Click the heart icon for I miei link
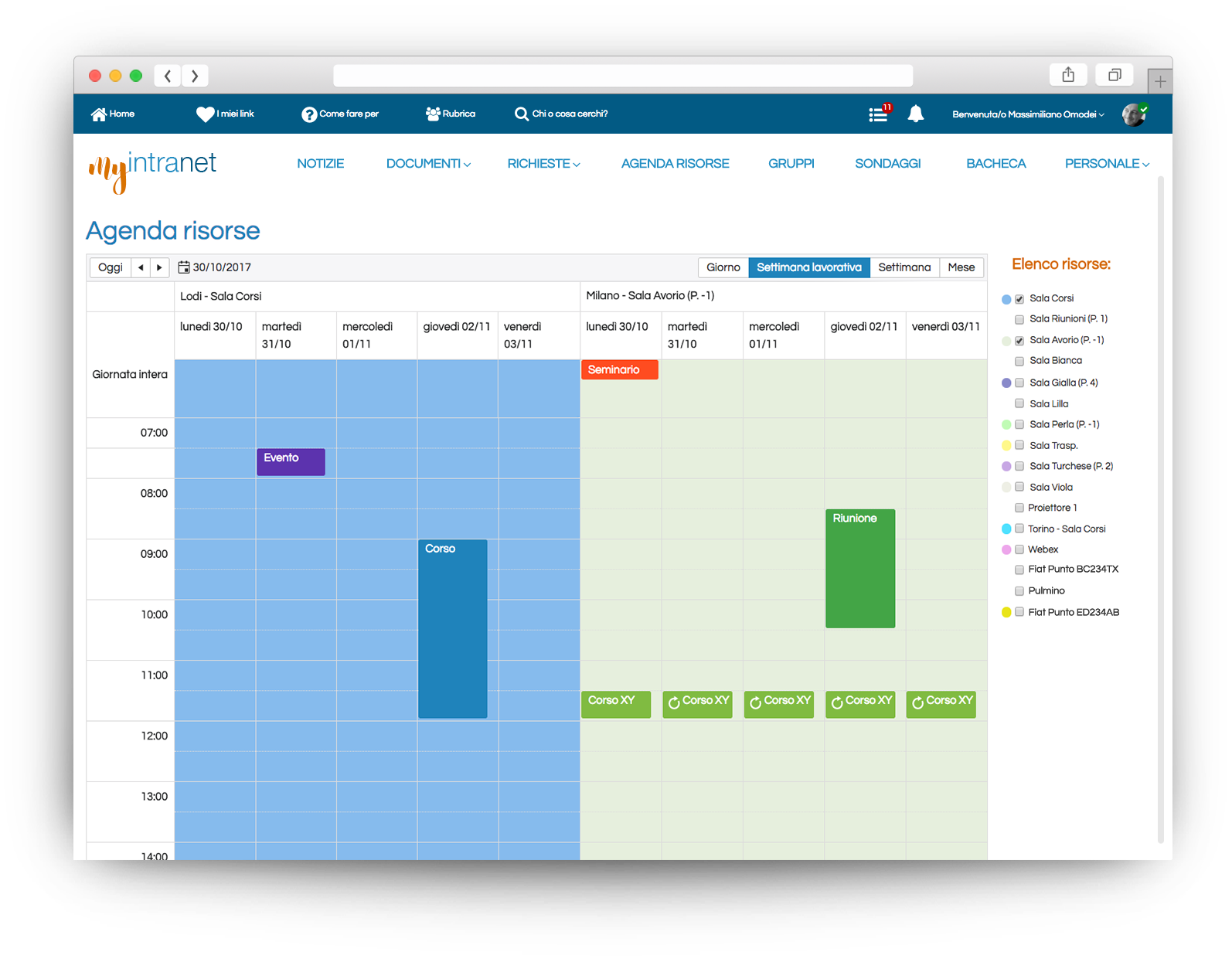This screenshot has width=1232, height=976. click(205, 114)
